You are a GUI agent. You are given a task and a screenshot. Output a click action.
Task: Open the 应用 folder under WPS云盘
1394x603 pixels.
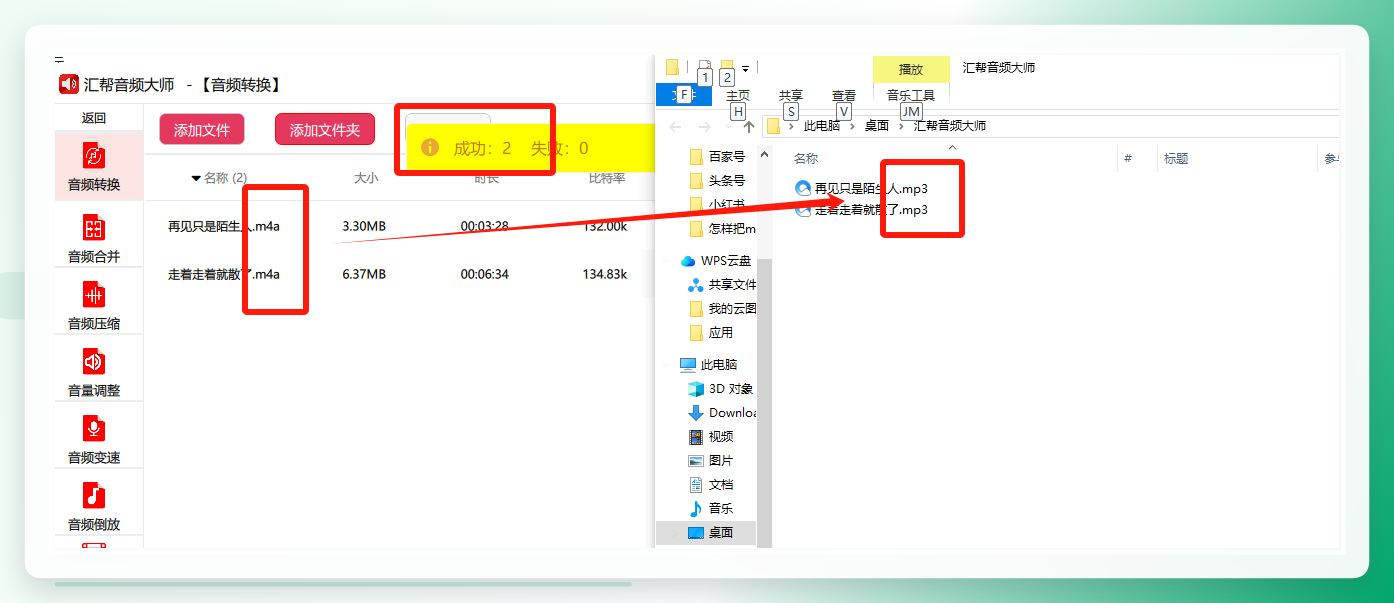coord(711,333)
